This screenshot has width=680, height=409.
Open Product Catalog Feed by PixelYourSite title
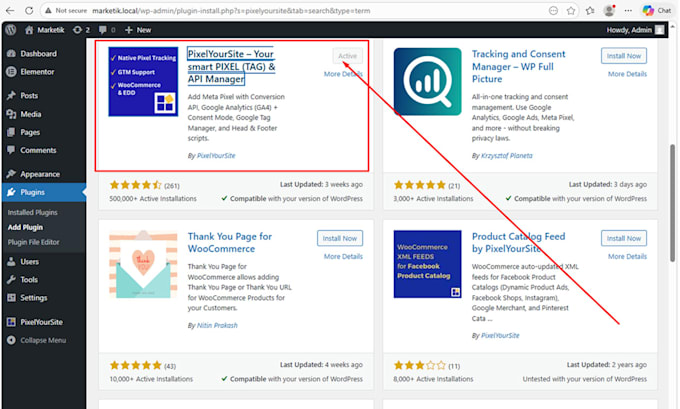[x=518, y=242]
